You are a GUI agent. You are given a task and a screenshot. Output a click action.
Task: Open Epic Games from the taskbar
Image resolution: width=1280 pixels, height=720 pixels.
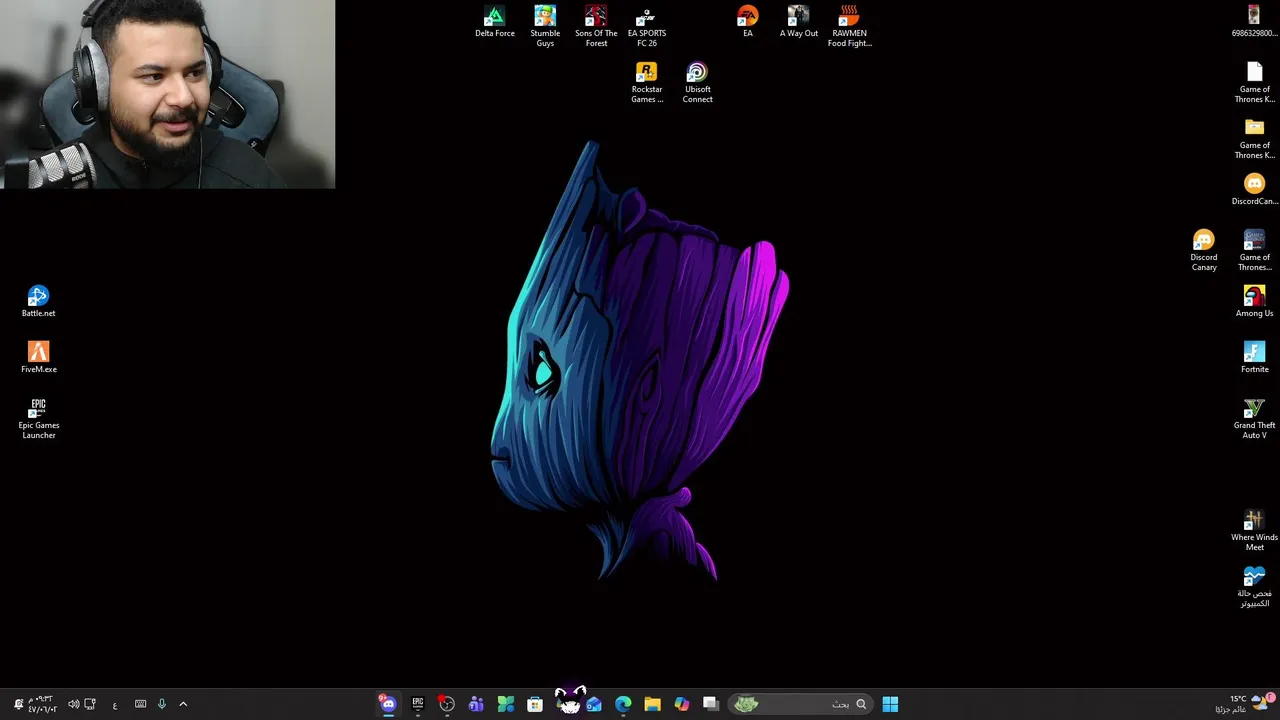418,704
